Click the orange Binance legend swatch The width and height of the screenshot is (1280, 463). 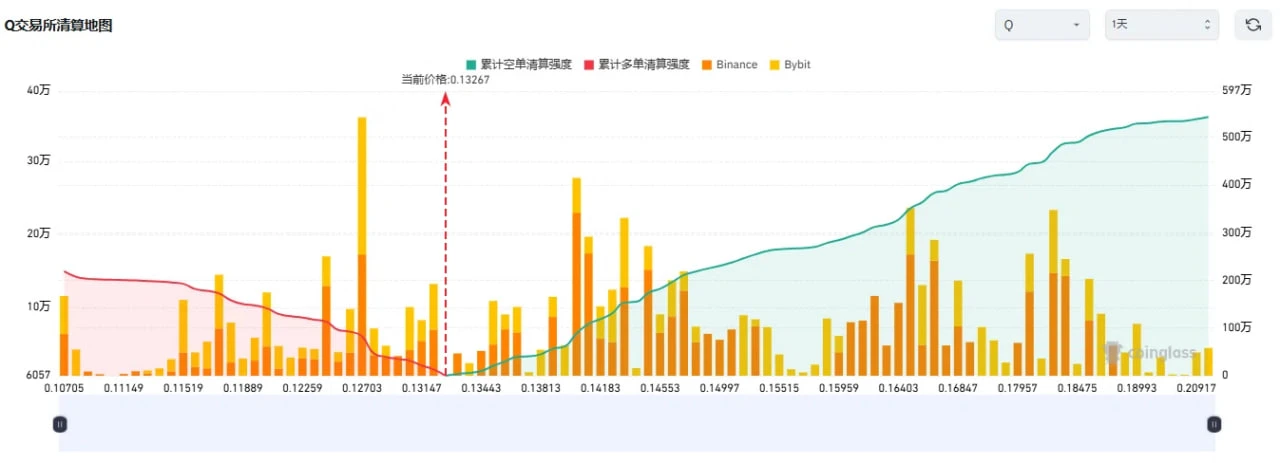click(706, 64)
